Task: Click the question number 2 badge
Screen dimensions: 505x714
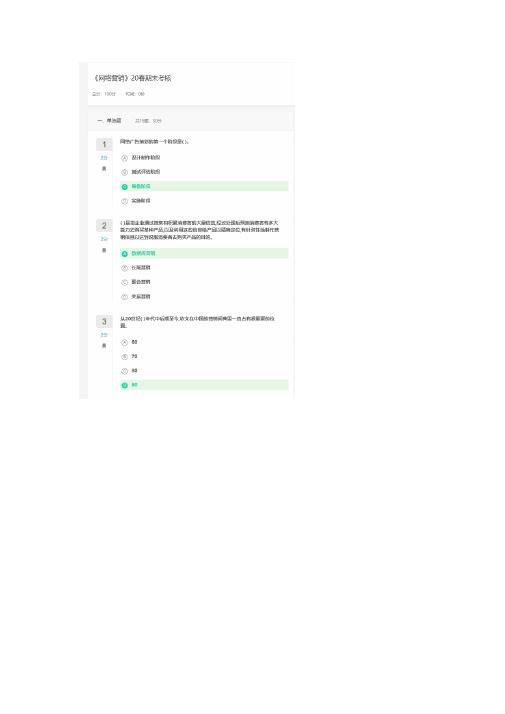Action: [x=104, y=225]
